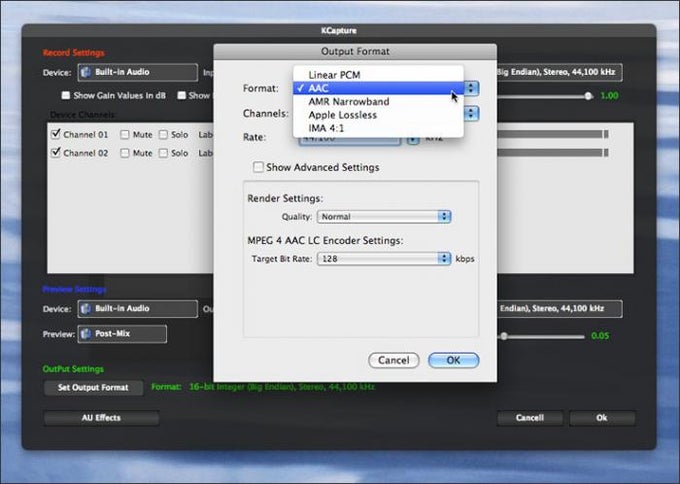Click the record gain slider knob at 1.00
This screenshot has height=484, width=680.
click(x=588, y=96)
